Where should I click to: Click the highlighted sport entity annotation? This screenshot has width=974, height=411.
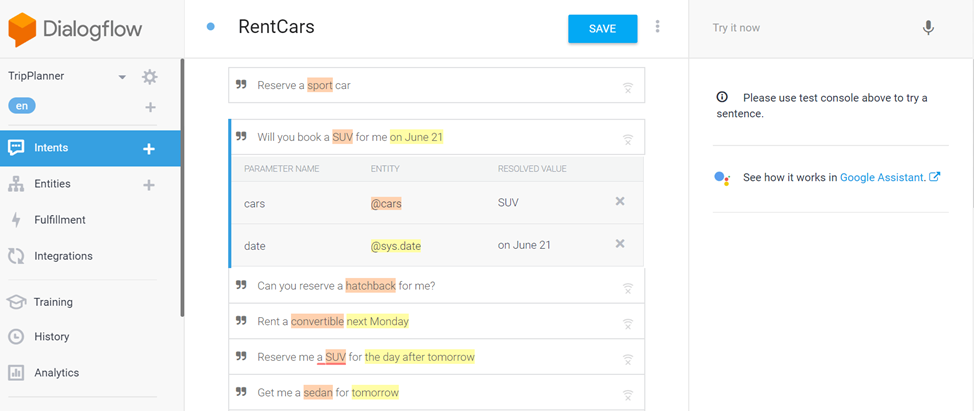(320, 86)
